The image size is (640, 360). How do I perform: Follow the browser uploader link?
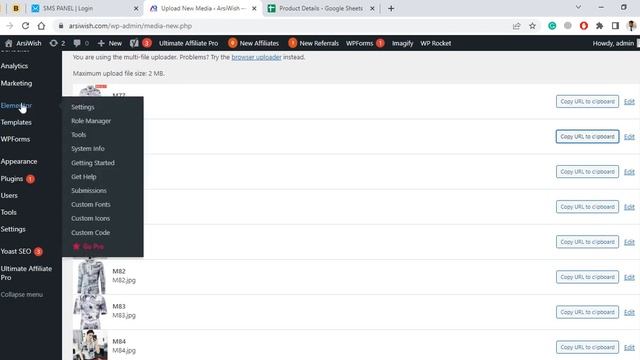pyautogui.click(x=256, y=57)
